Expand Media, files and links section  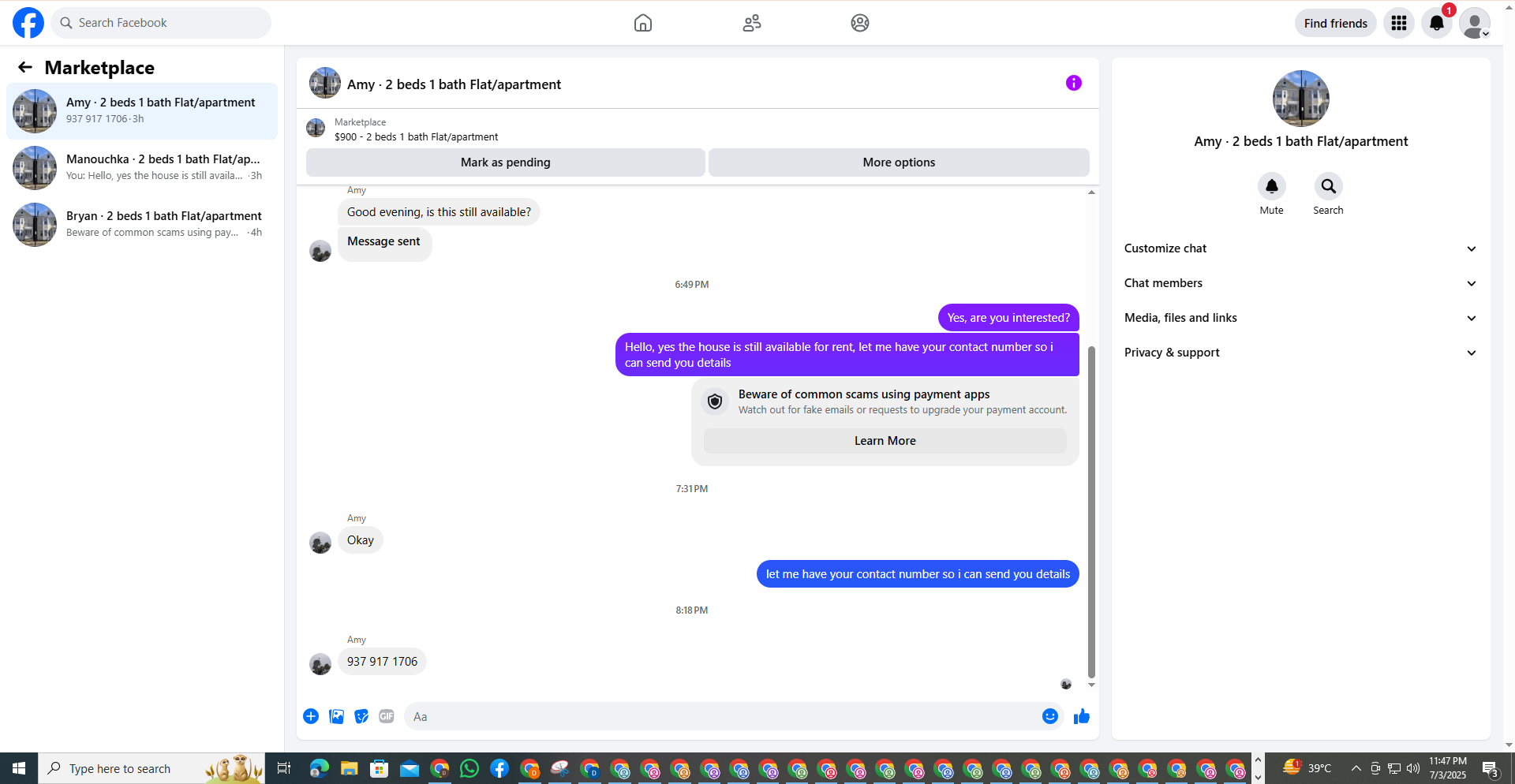click(1300, 318)
